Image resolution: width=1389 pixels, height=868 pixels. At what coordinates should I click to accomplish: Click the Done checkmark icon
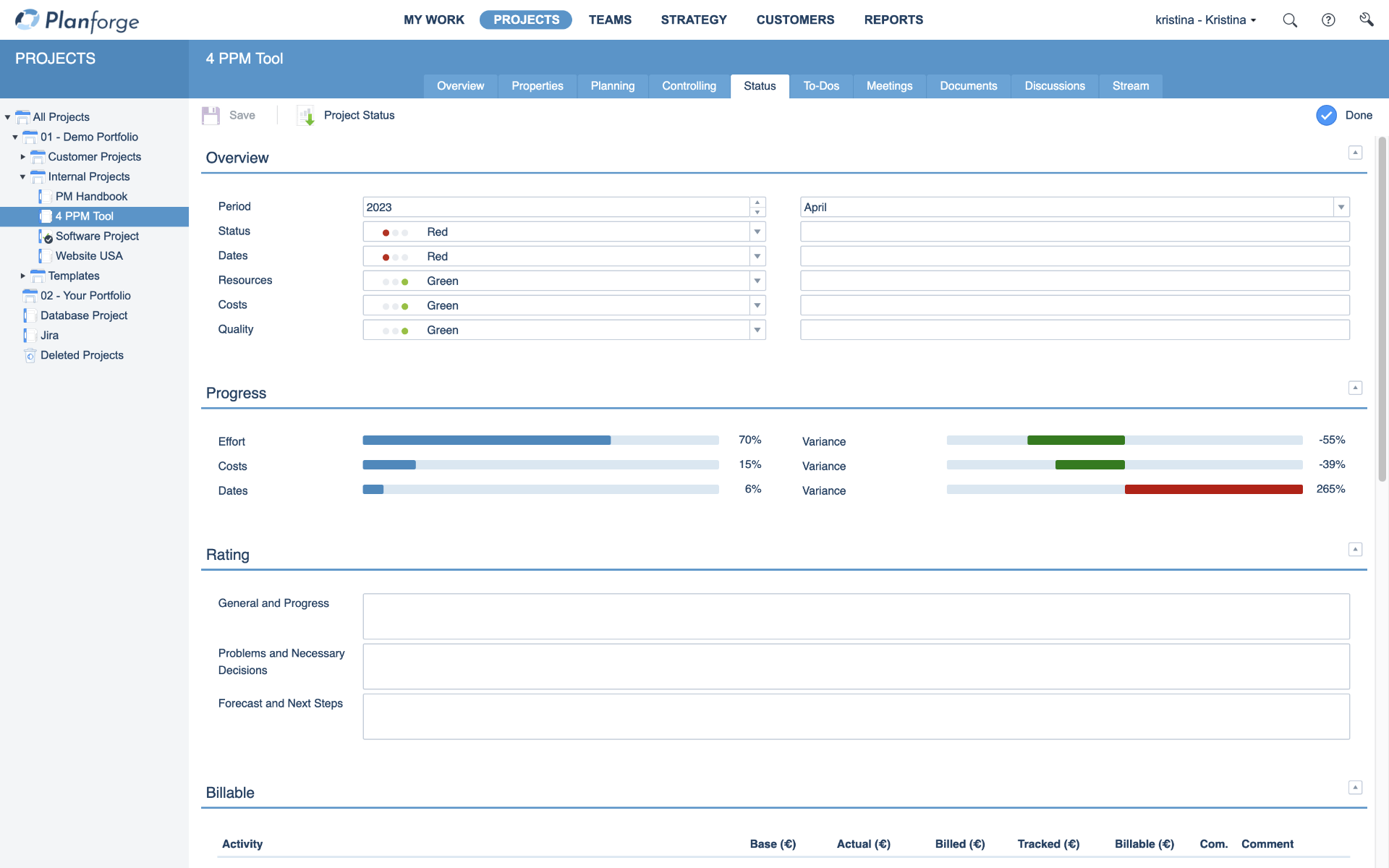pos(1326,116)
